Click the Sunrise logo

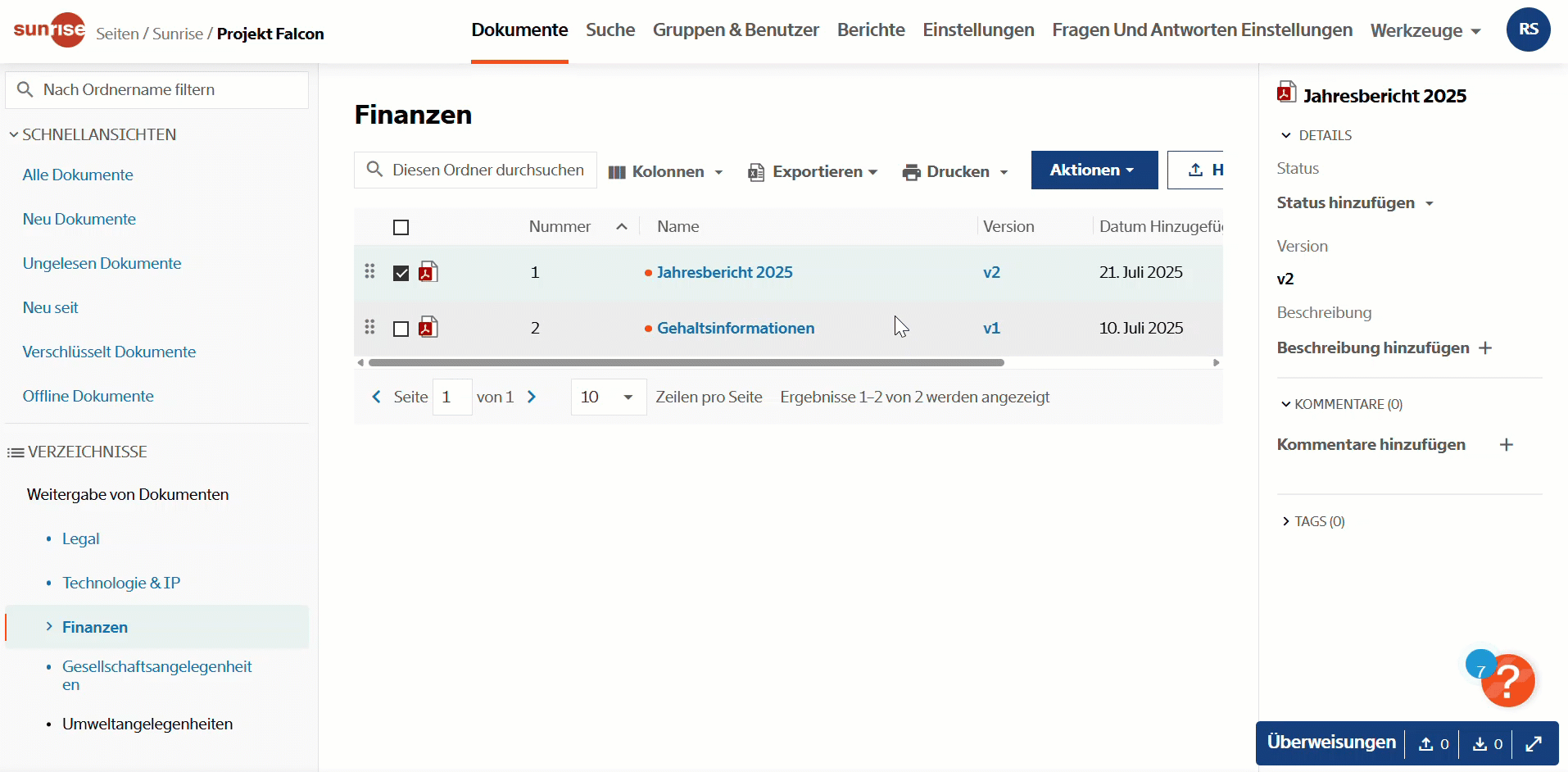[x=49, y=30]
